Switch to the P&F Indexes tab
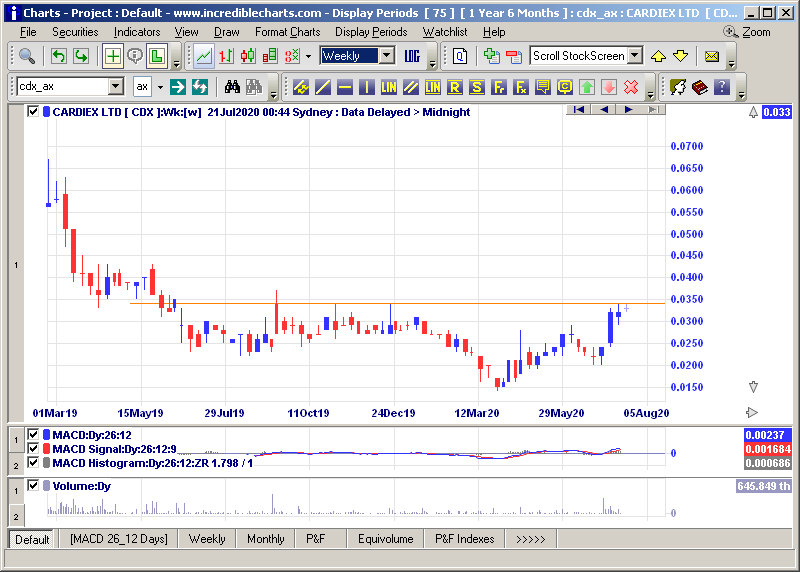This screenshot has width=800, height=572. [x=465, y=539]
